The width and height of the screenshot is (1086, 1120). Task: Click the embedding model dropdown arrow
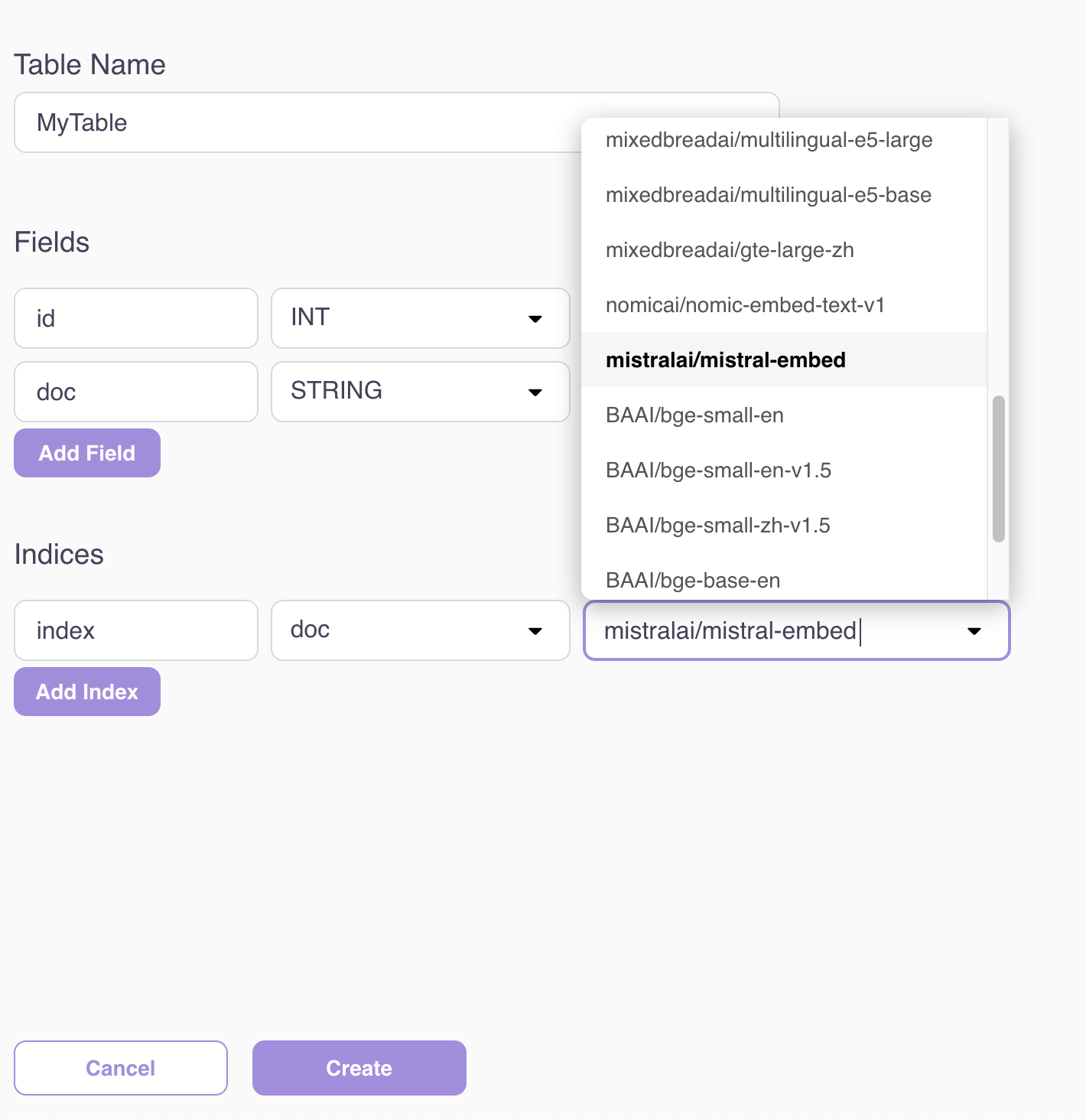pyautogui.click(x=974, y=631)
